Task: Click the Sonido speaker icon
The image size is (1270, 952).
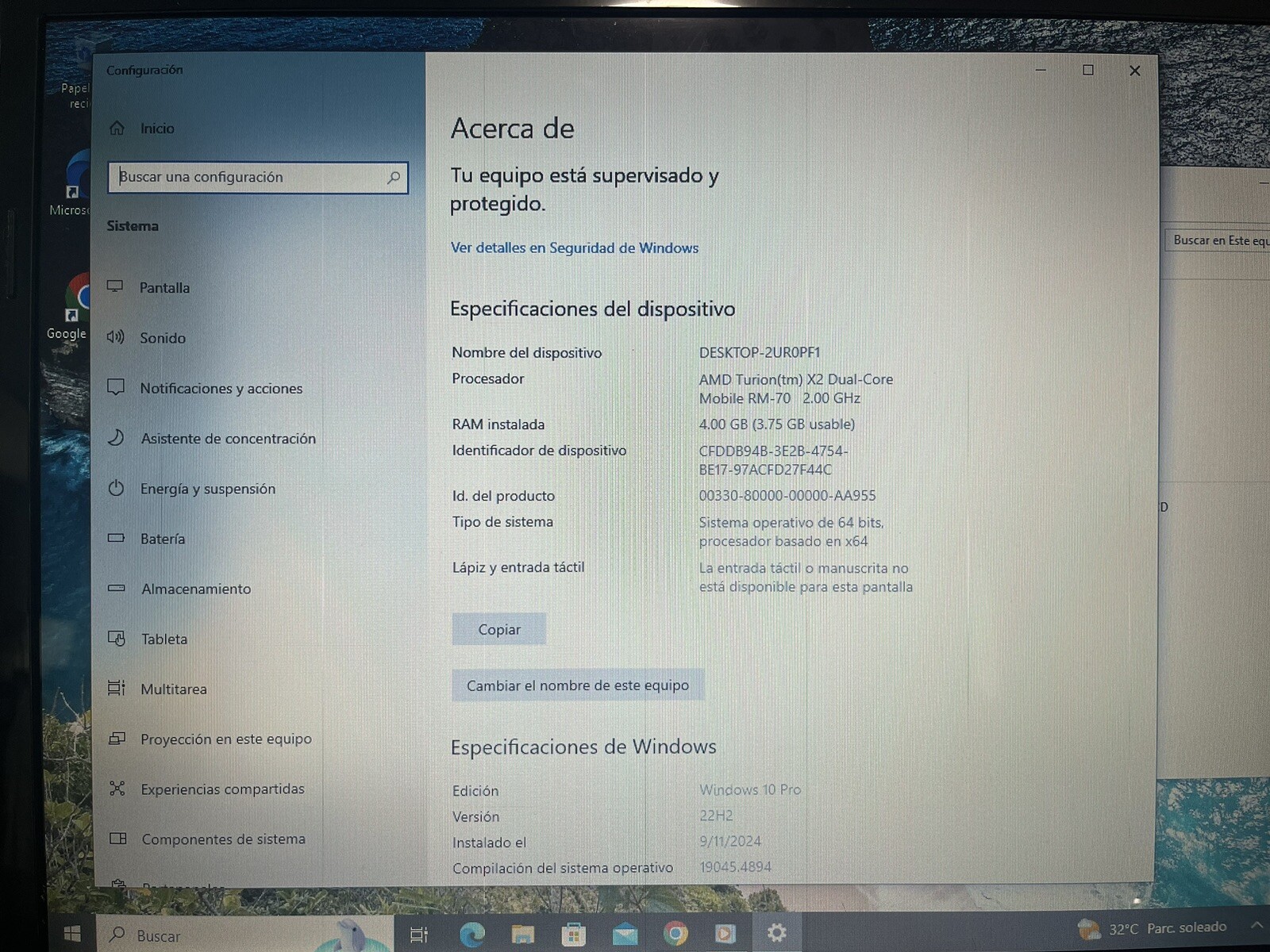Action: tap(116, 337)
